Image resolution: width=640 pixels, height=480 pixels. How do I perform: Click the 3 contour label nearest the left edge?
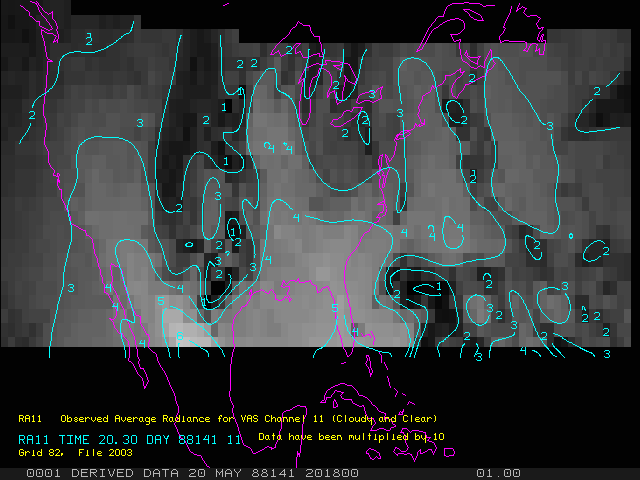pyautogui.click(x=71, y=288)
